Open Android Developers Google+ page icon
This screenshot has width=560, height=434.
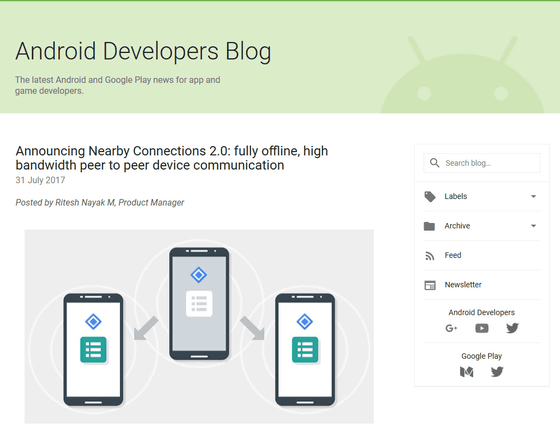pyautogui.click(x=451, y=328)
